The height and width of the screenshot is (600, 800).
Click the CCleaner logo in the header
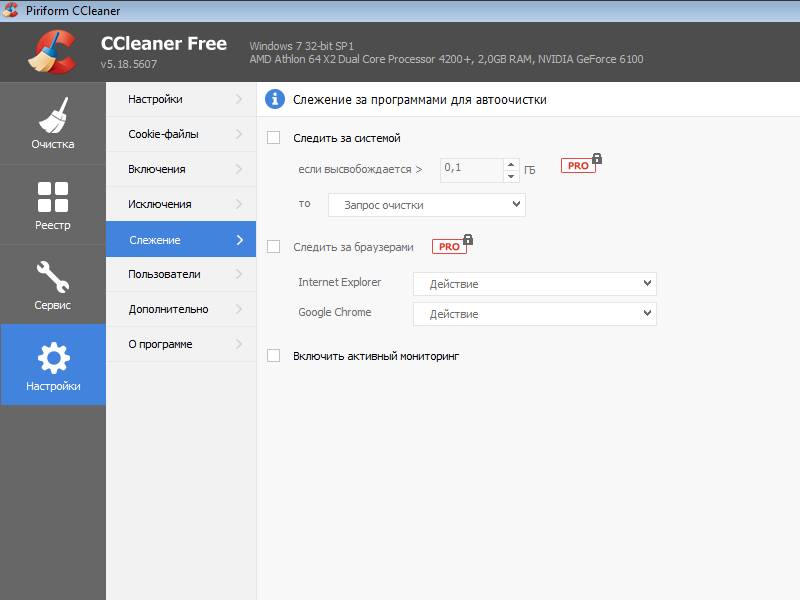tap(52, 52)
